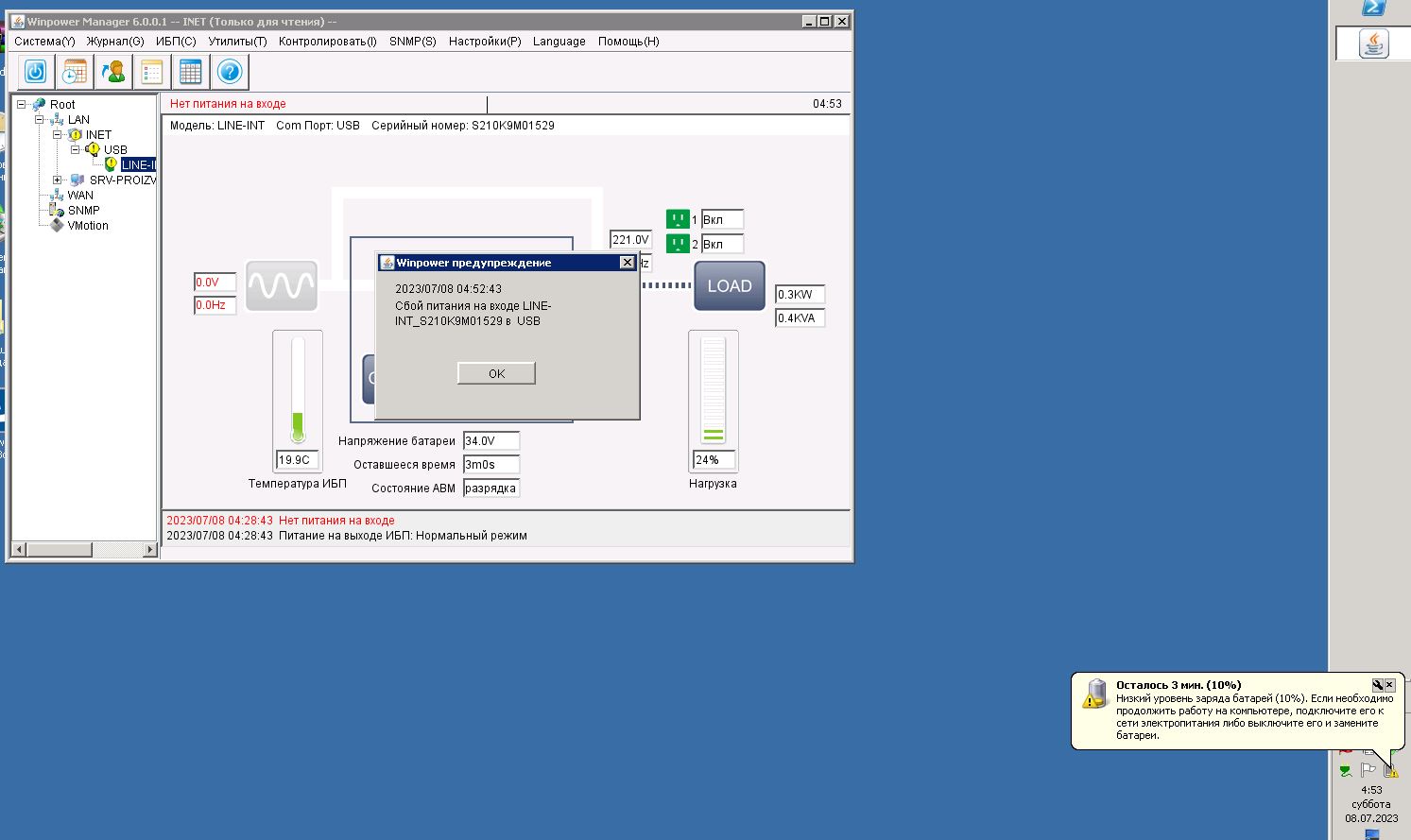Viewport: 1411px width, 840px height.
Task: Click the INET warning icon in tree
Action: [x=75, y=135]
